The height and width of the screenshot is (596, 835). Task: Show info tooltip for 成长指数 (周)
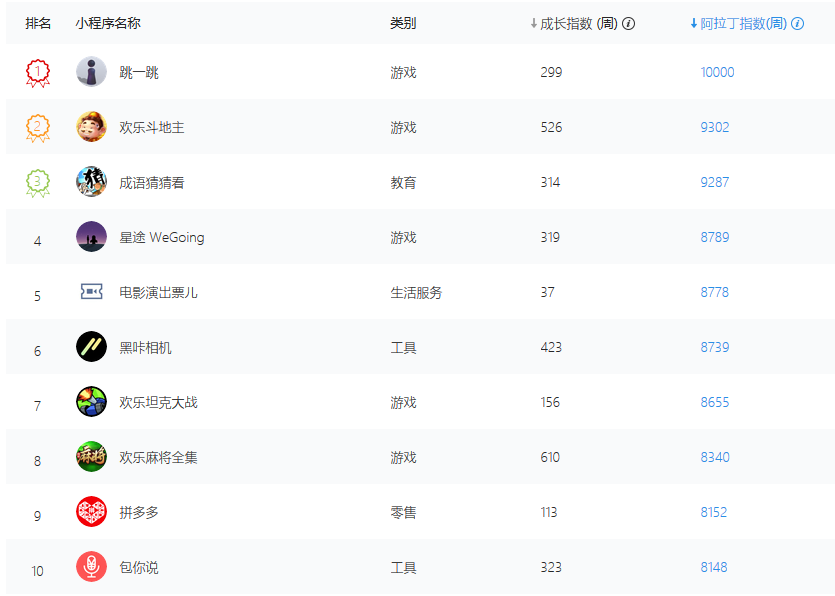(x=628, y=23)
